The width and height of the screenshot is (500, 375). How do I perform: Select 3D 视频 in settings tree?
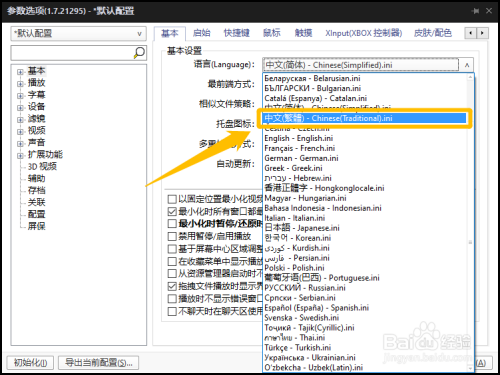click(x=42, y=166)
